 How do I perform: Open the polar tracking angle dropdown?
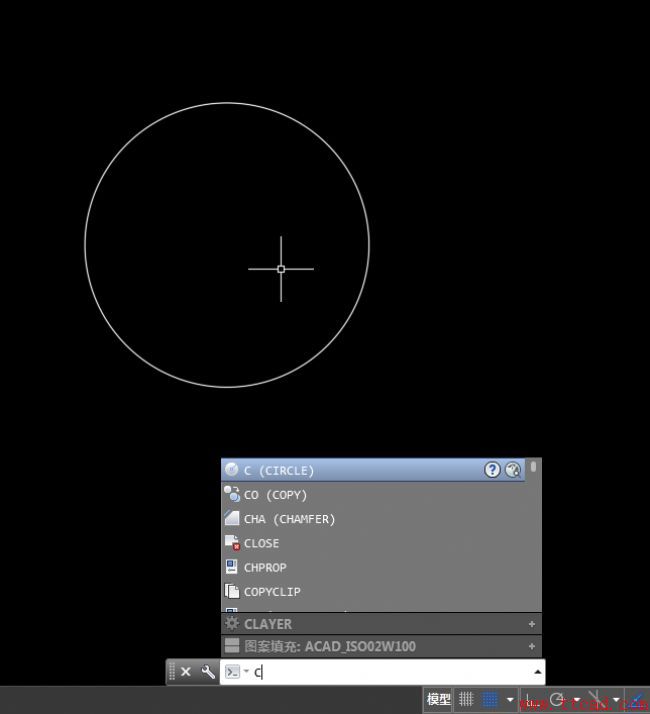point(577,699)
